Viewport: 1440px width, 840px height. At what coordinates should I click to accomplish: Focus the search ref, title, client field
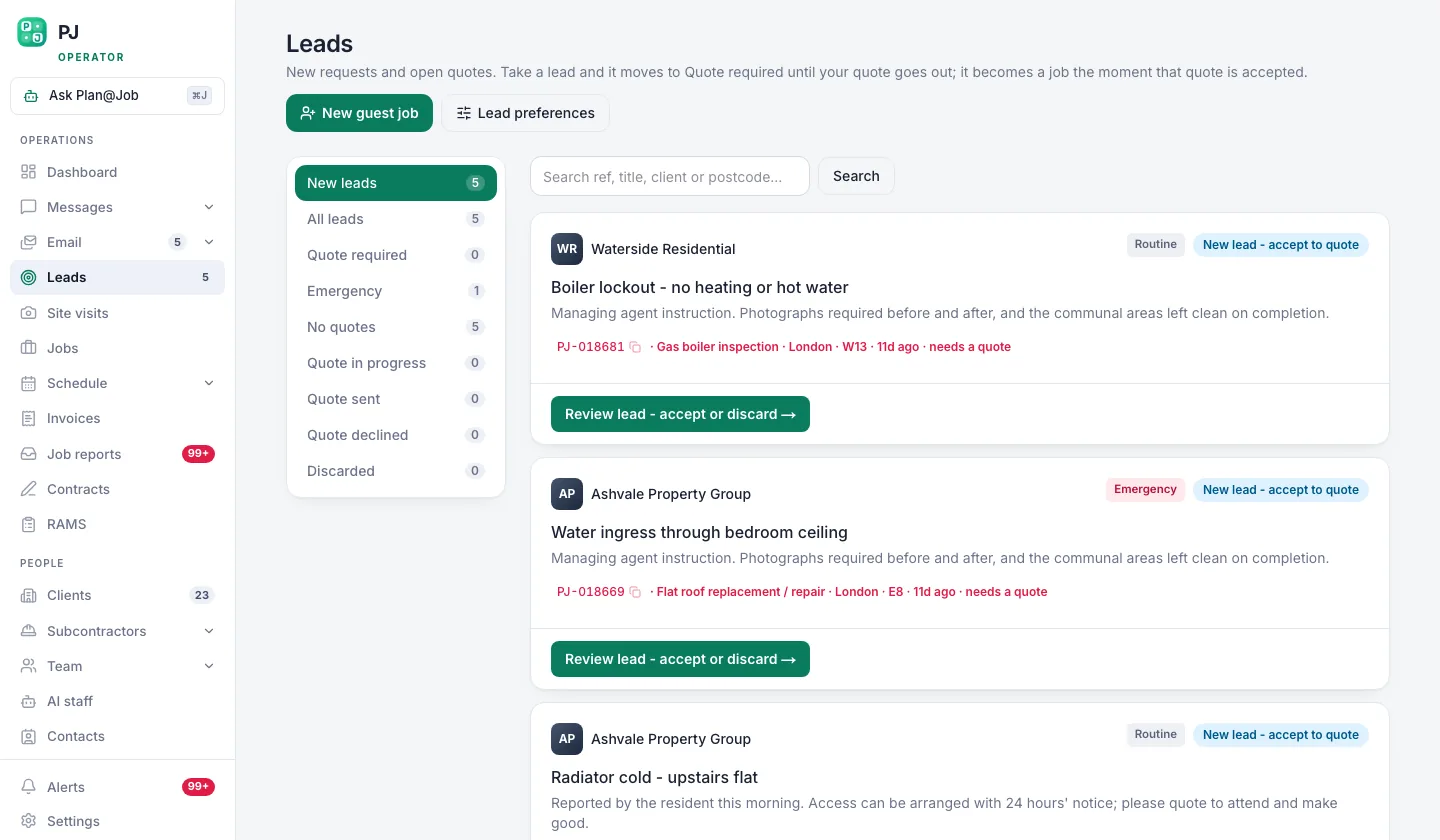670,176
